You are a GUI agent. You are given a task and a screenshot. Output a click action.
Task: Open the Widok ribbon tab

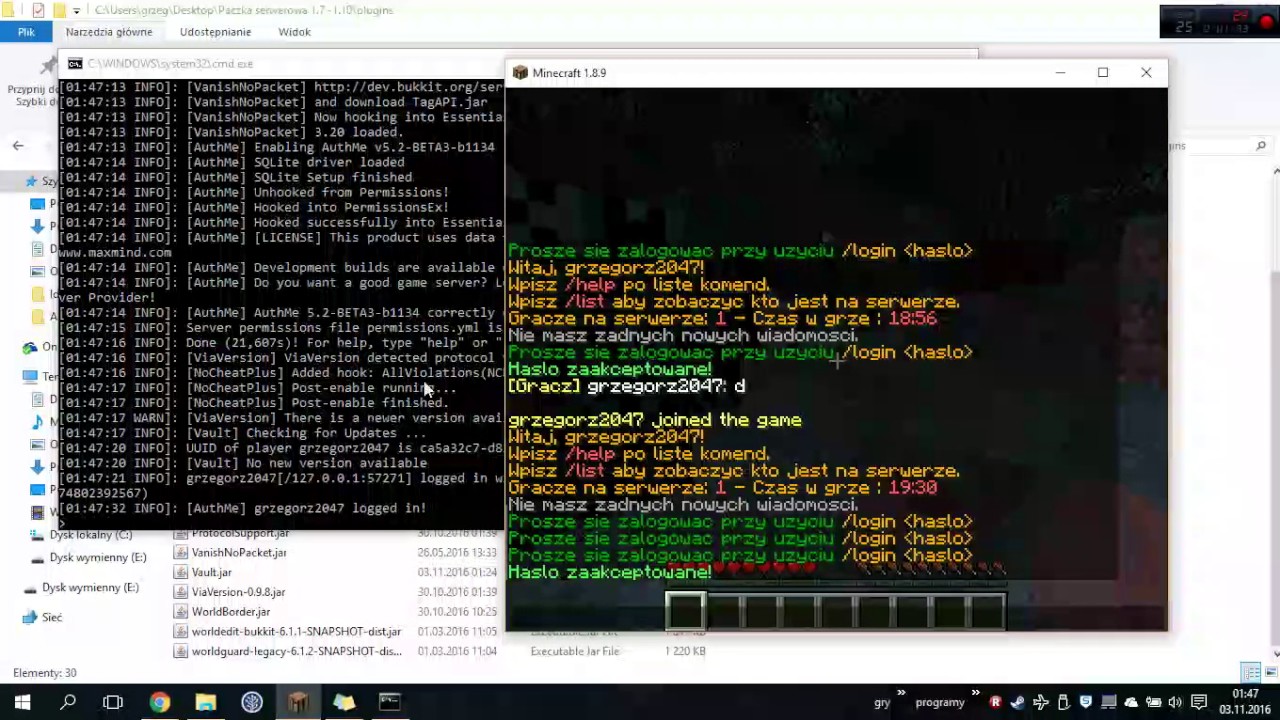tap(294, 32)
